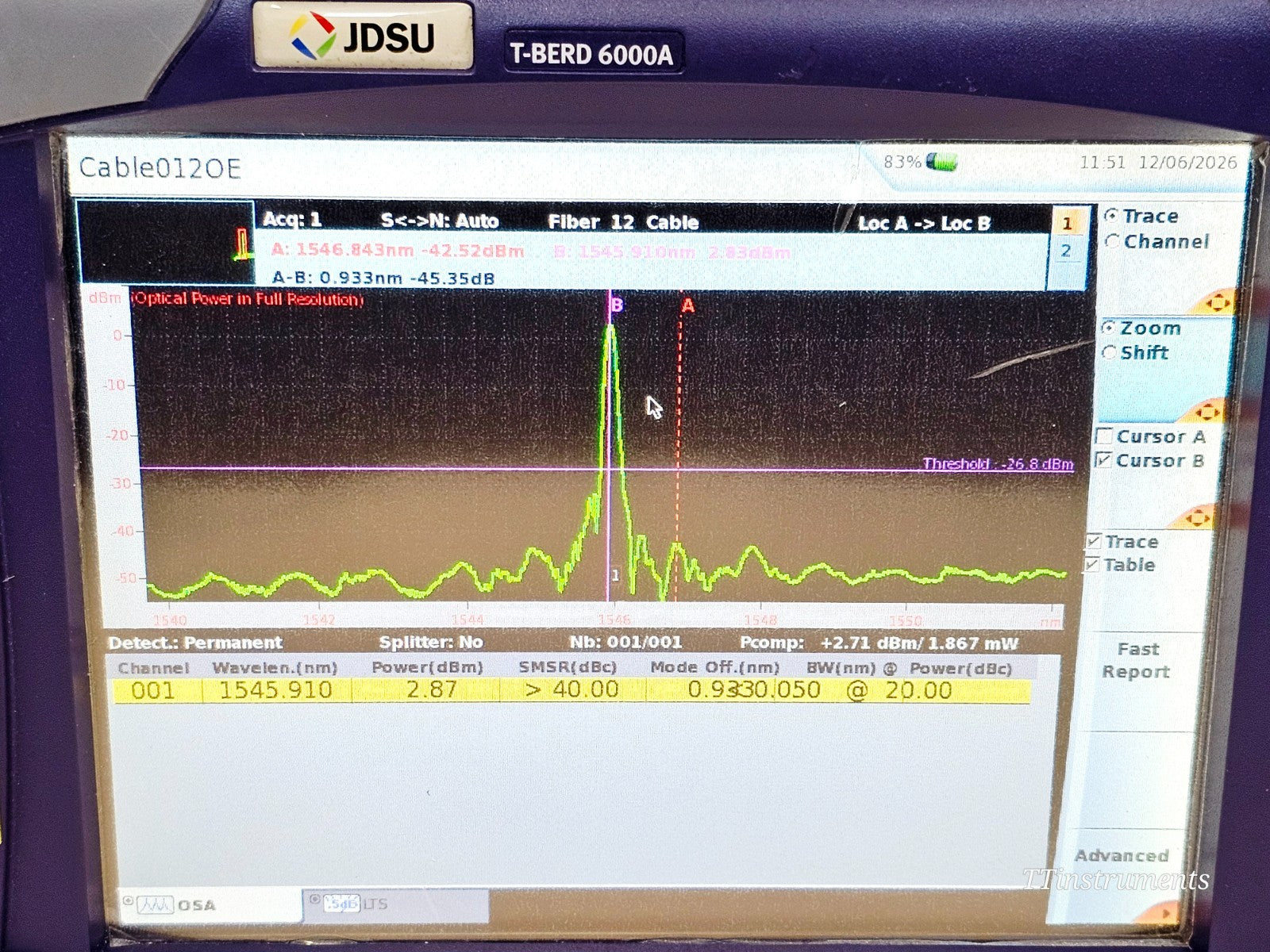The height and width of the screenshot is (952, 1270).
Task: Click the Detect.: Permanent label
Action: (x=195, y=643)
